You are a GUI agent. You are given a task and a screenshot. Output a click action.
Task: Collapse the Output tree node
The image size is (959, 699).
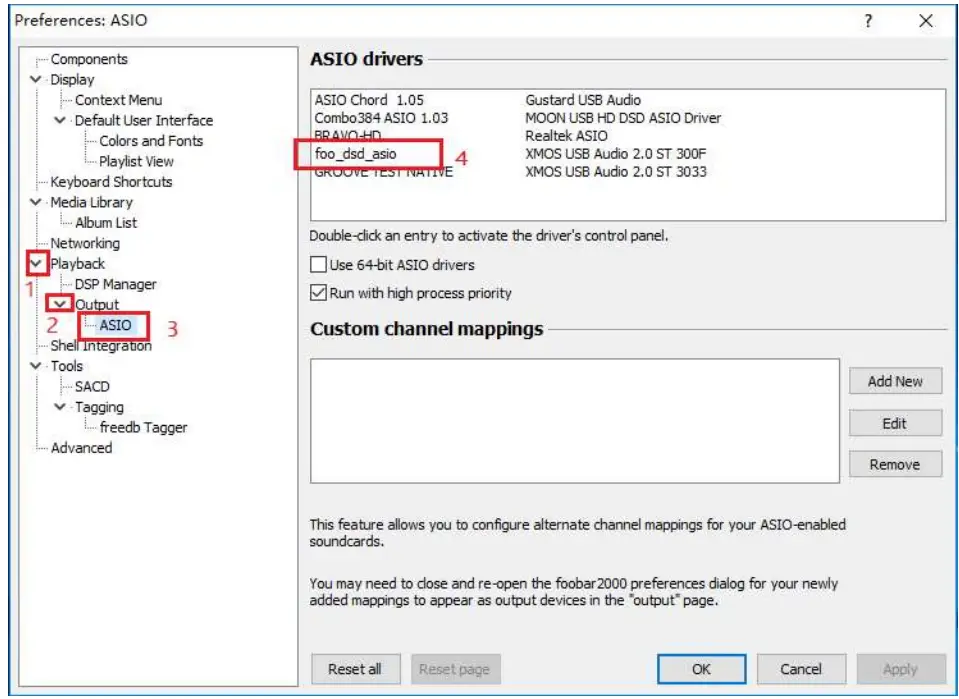click(x=62, y=304)
